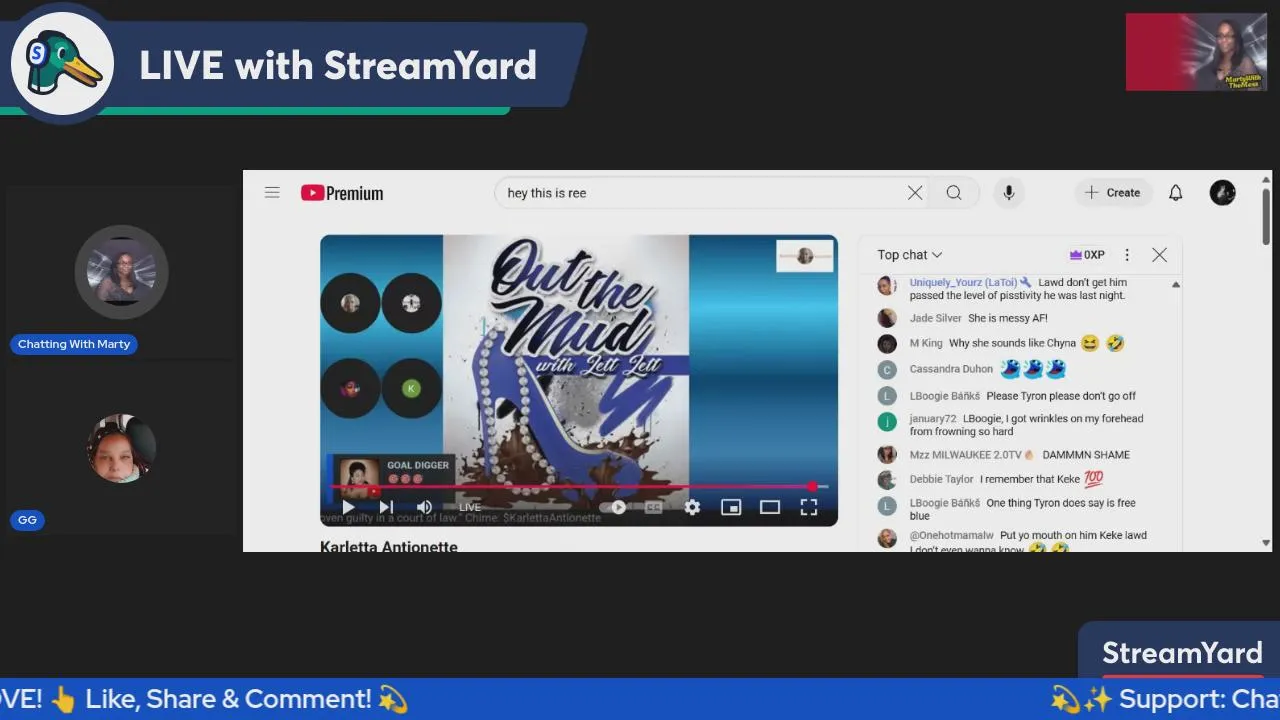Jump to LIVE in the player
1280x720 pixels.
pyautogui.click(x=470, y=507)
